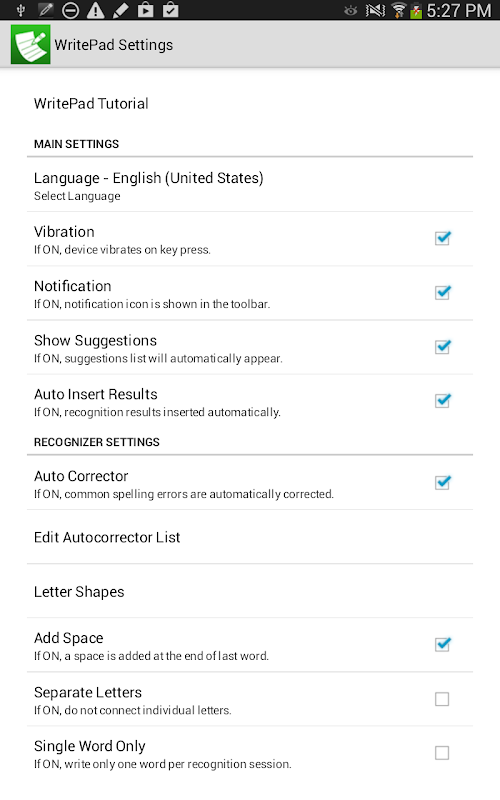Toggle Show Suggestions off
Viewport: 500px width, 800px height.
pyautogui.click(x=442, y=347)
